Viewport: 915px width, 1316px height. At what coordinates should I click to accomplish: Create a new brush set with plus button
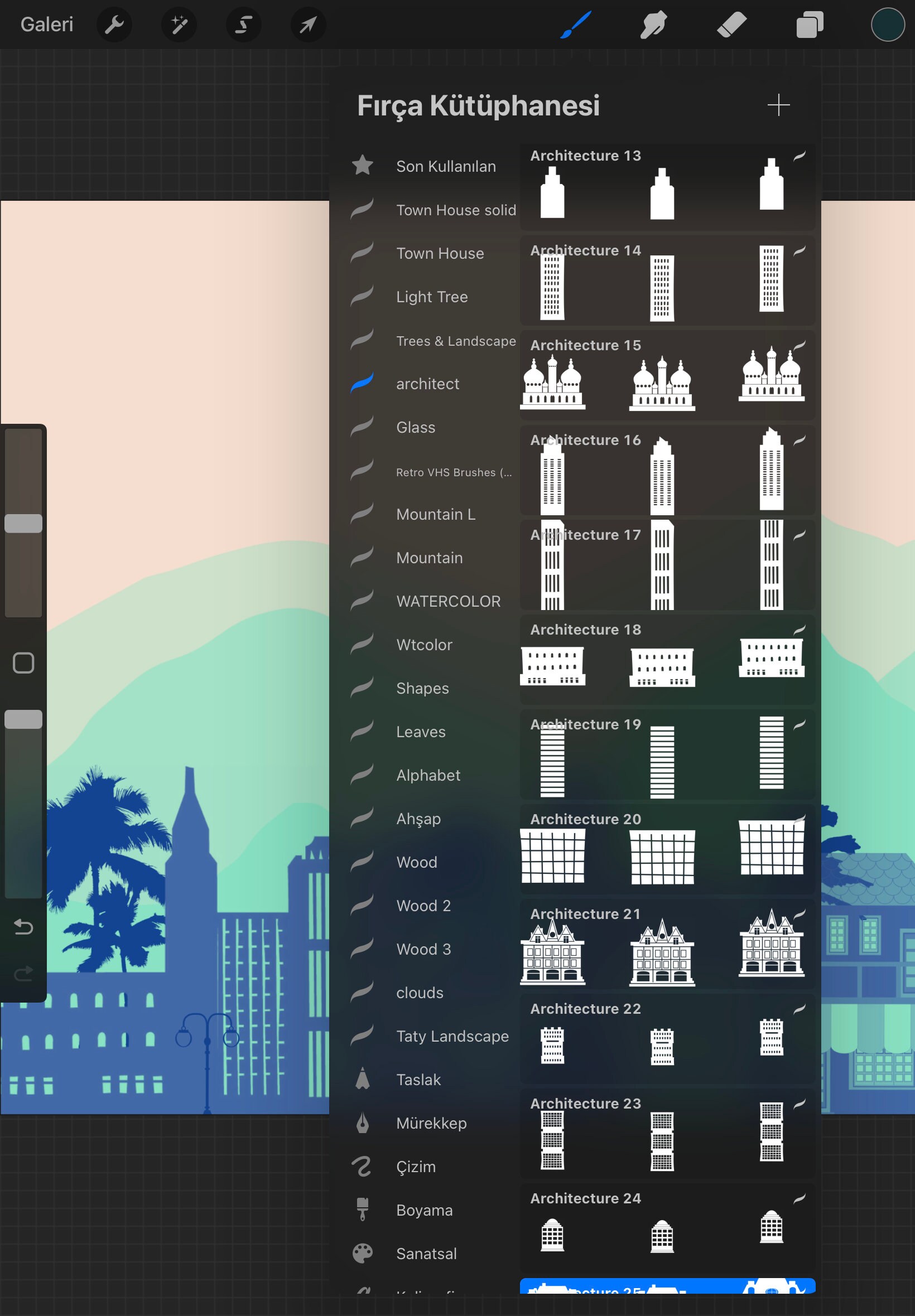coord(778,105)
